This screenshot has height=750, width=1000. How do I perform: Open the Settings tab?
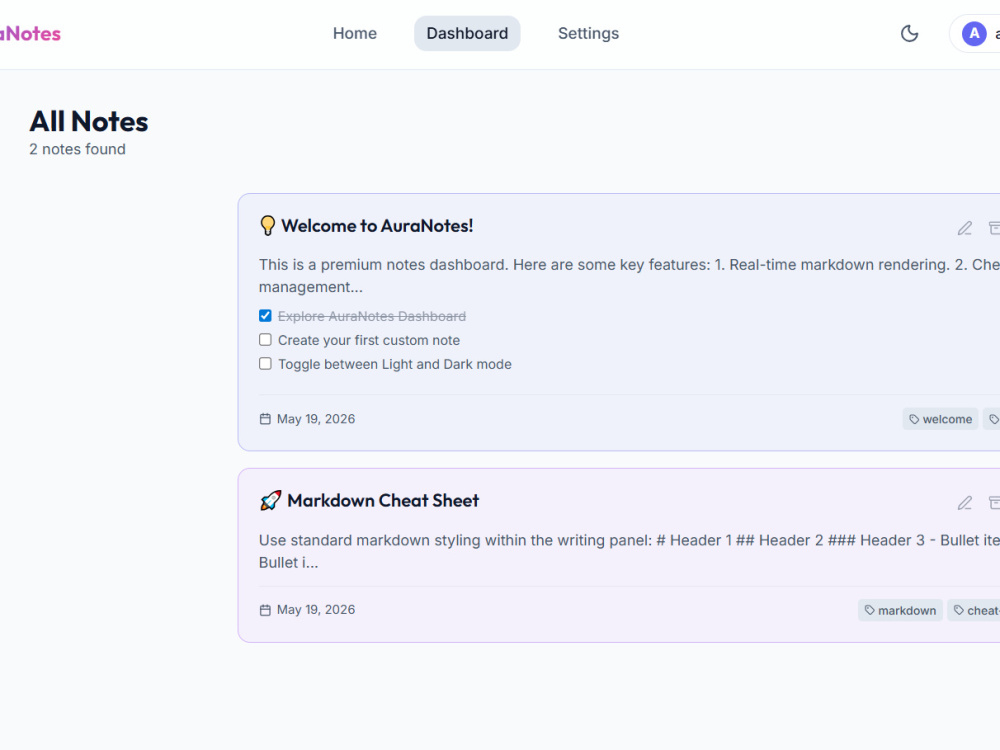(588, 33)
